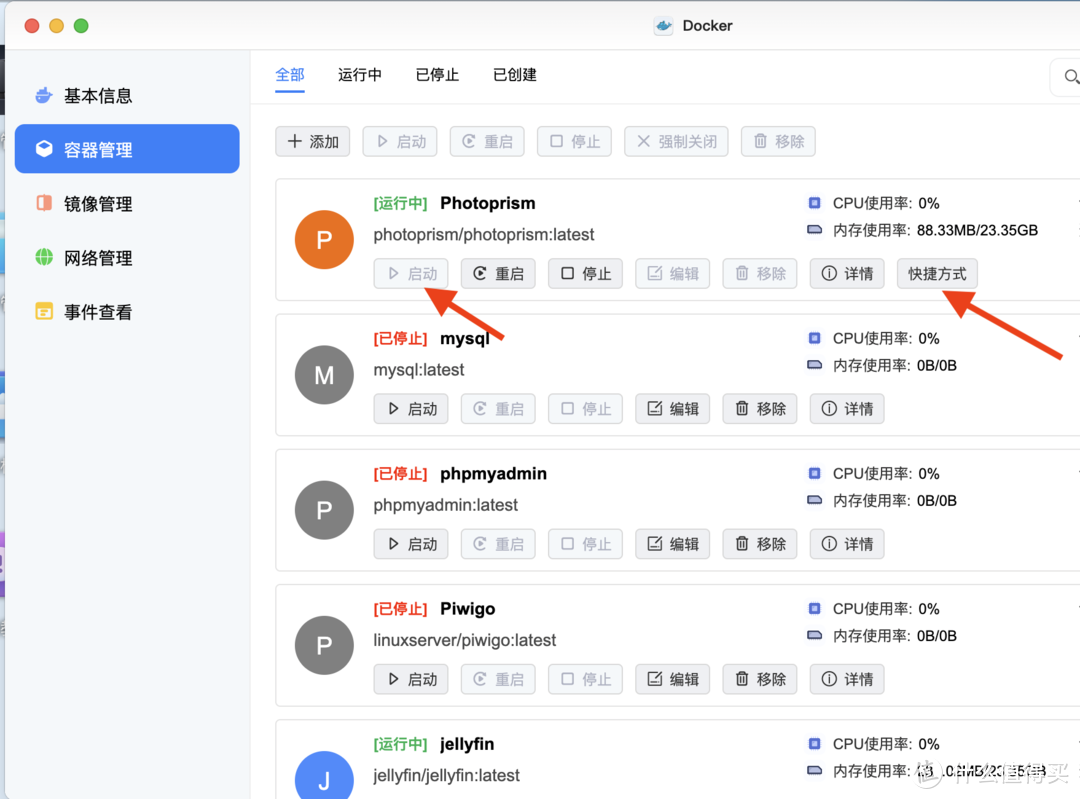The width and height of the screenshot is (1080, 799).
Task: Click the gray Piwigo avatar icon
Action: (324, 645)
